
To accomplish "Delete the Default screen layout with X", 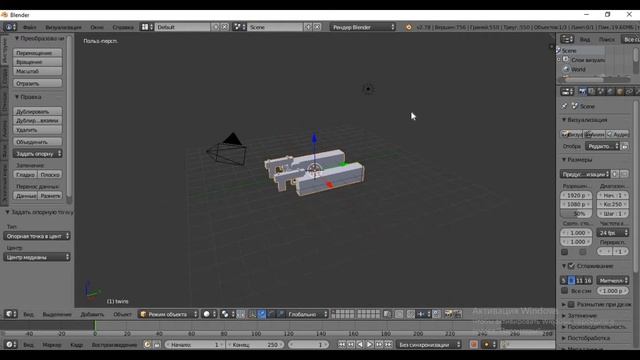I will click(225, 27).
